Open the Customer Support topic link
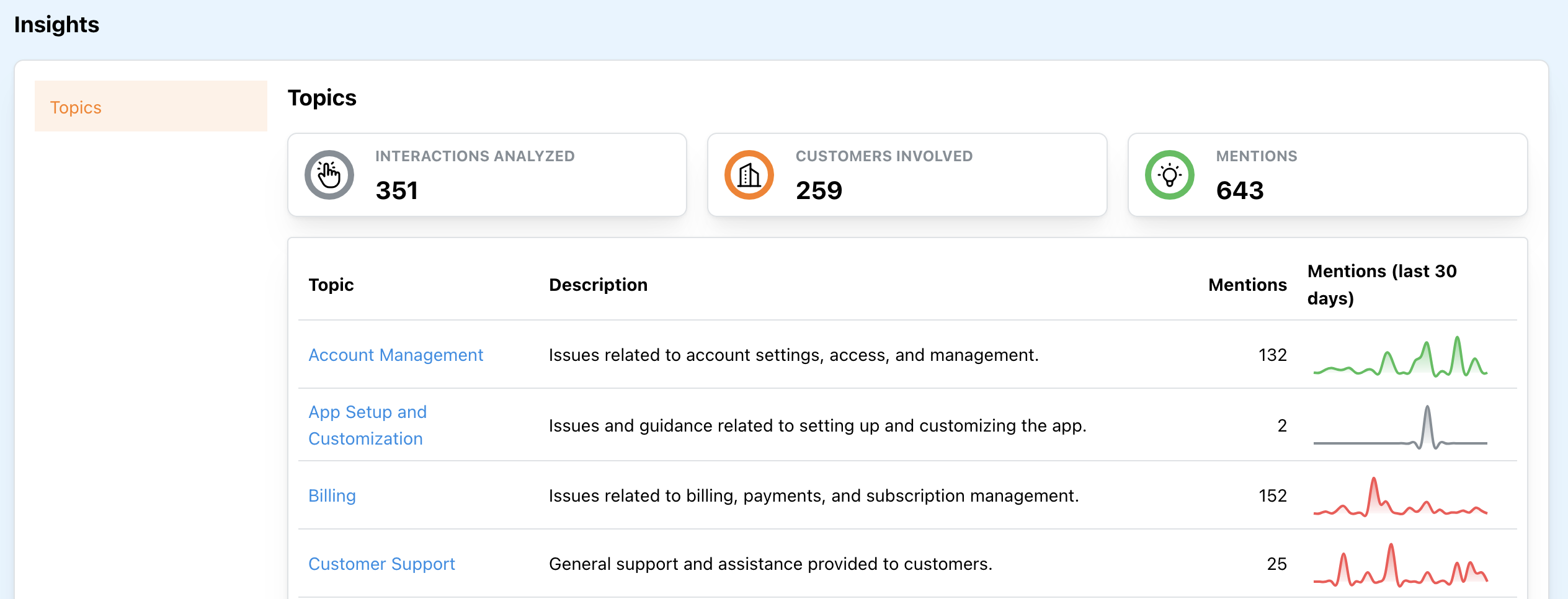This screenshot has width=1568, height=599. click(381, 564)
